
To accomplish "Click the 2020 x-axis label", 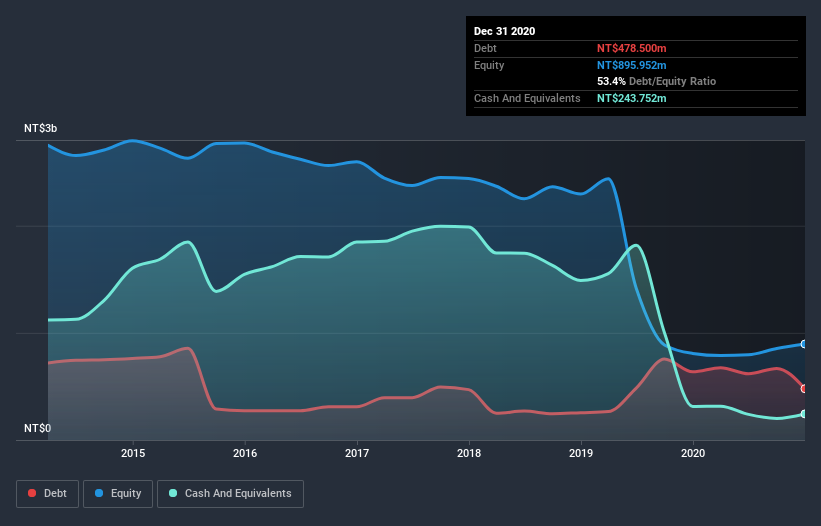I will click(x=693, y=453).
